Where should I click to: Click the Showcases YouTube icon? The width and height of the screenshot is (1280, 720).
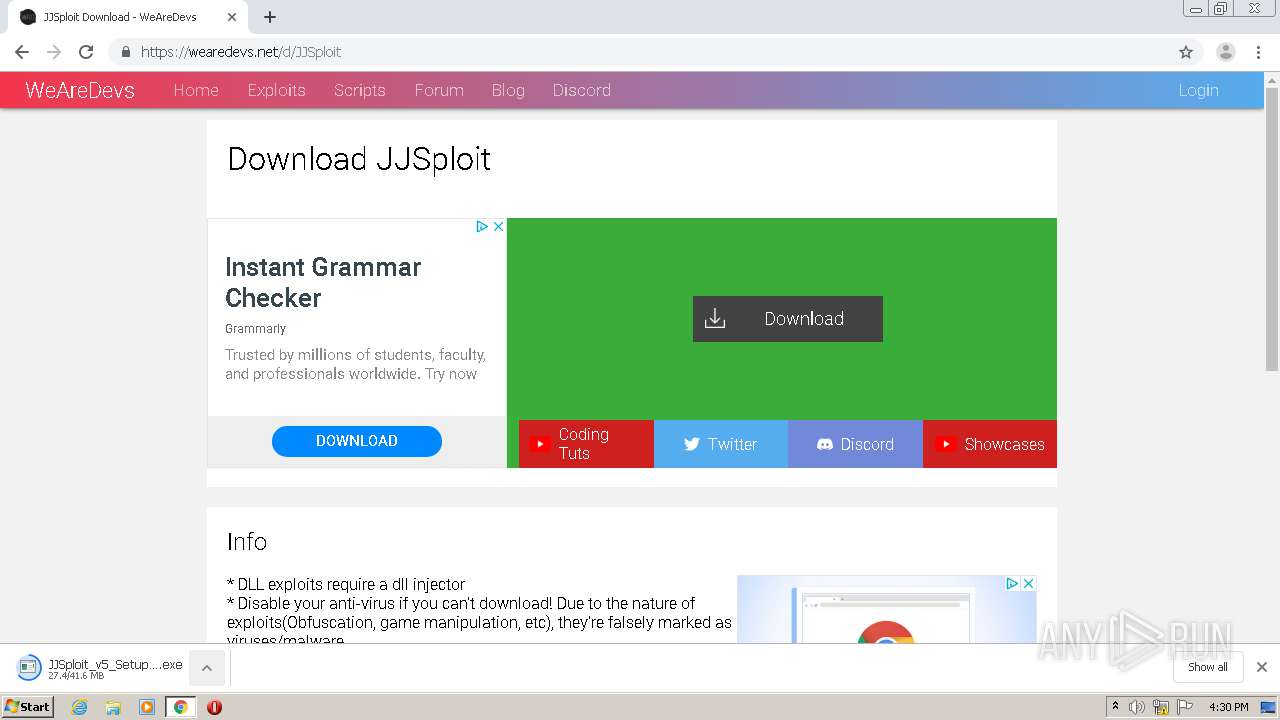tap(945, 444)
